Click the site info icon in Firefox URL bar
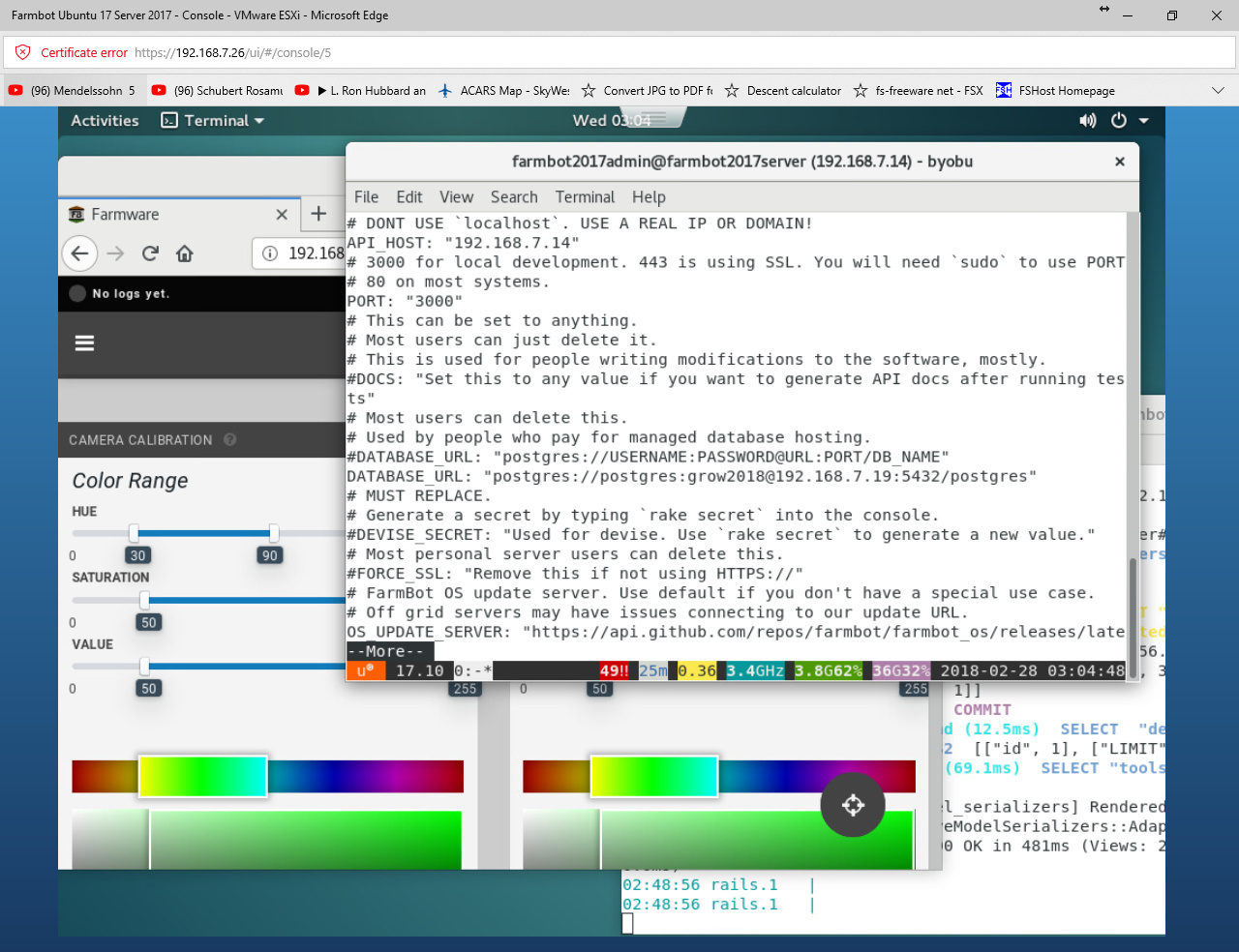Screen dimensions: 1239x952 (270, 253)
